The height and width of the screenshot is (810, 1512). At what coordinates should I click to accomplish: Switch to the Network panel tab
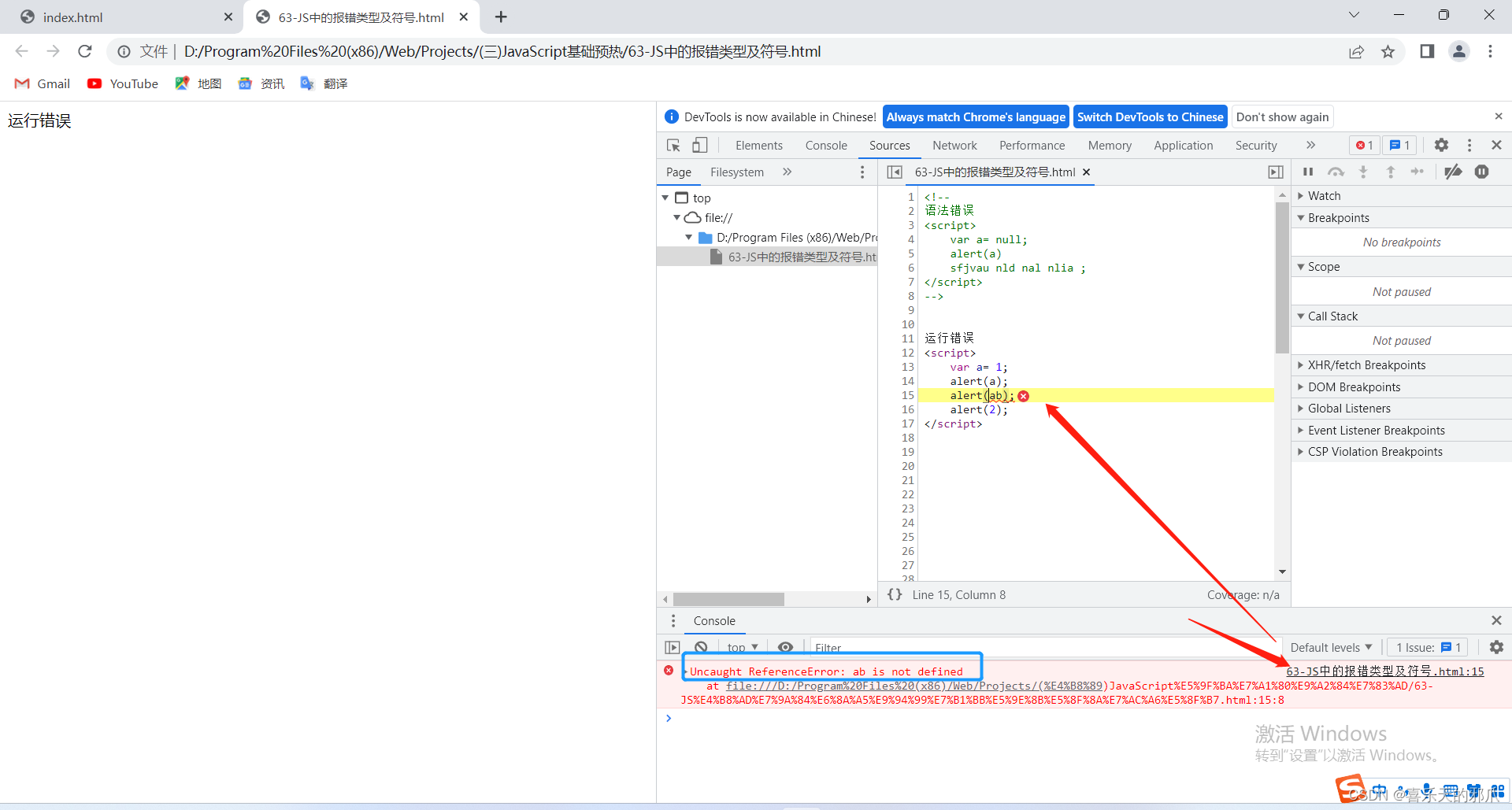pyautogui.click(x=954, y=146)
